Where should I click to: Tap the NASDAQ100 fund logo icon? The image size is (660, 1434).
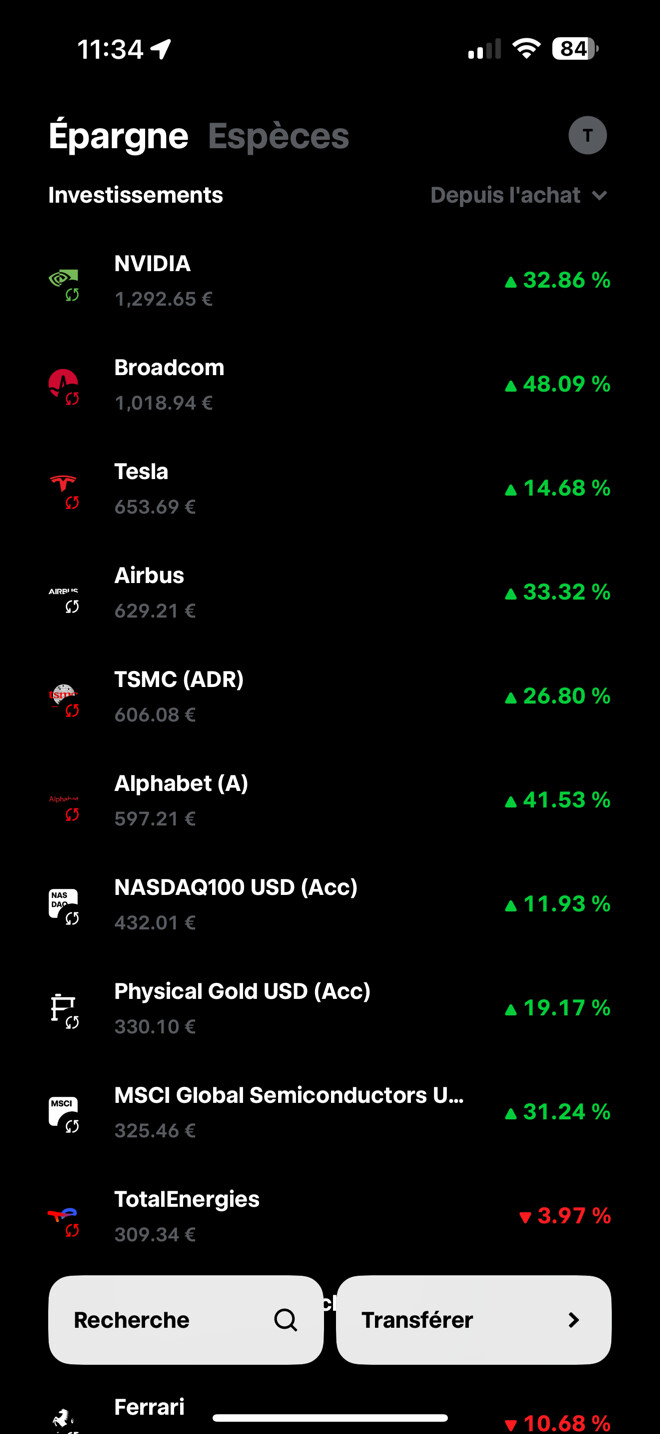(63, 905)
